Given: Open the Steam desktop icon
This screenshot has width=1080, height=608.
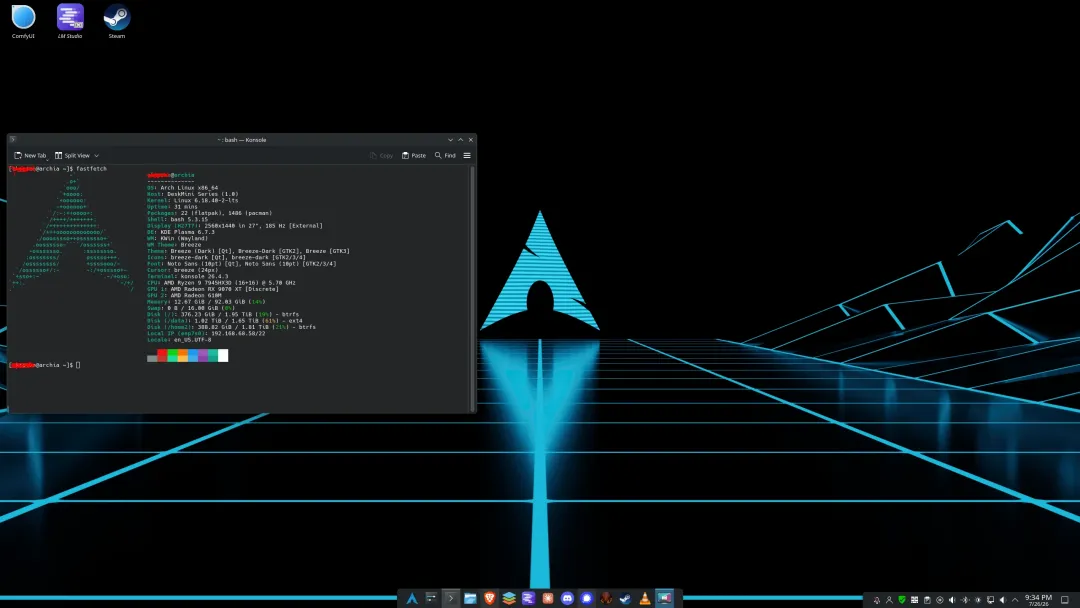Looking at the screenshot, I should [x=116, y=21].
